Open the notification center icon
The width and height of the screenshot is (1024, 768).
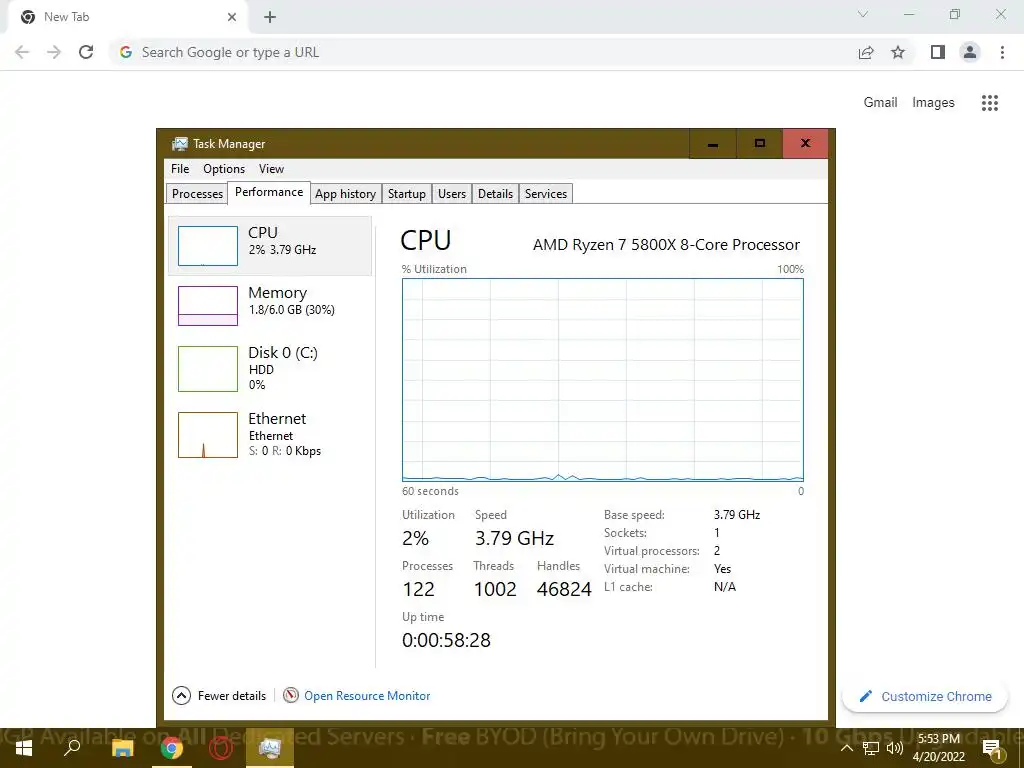[991, 748]
